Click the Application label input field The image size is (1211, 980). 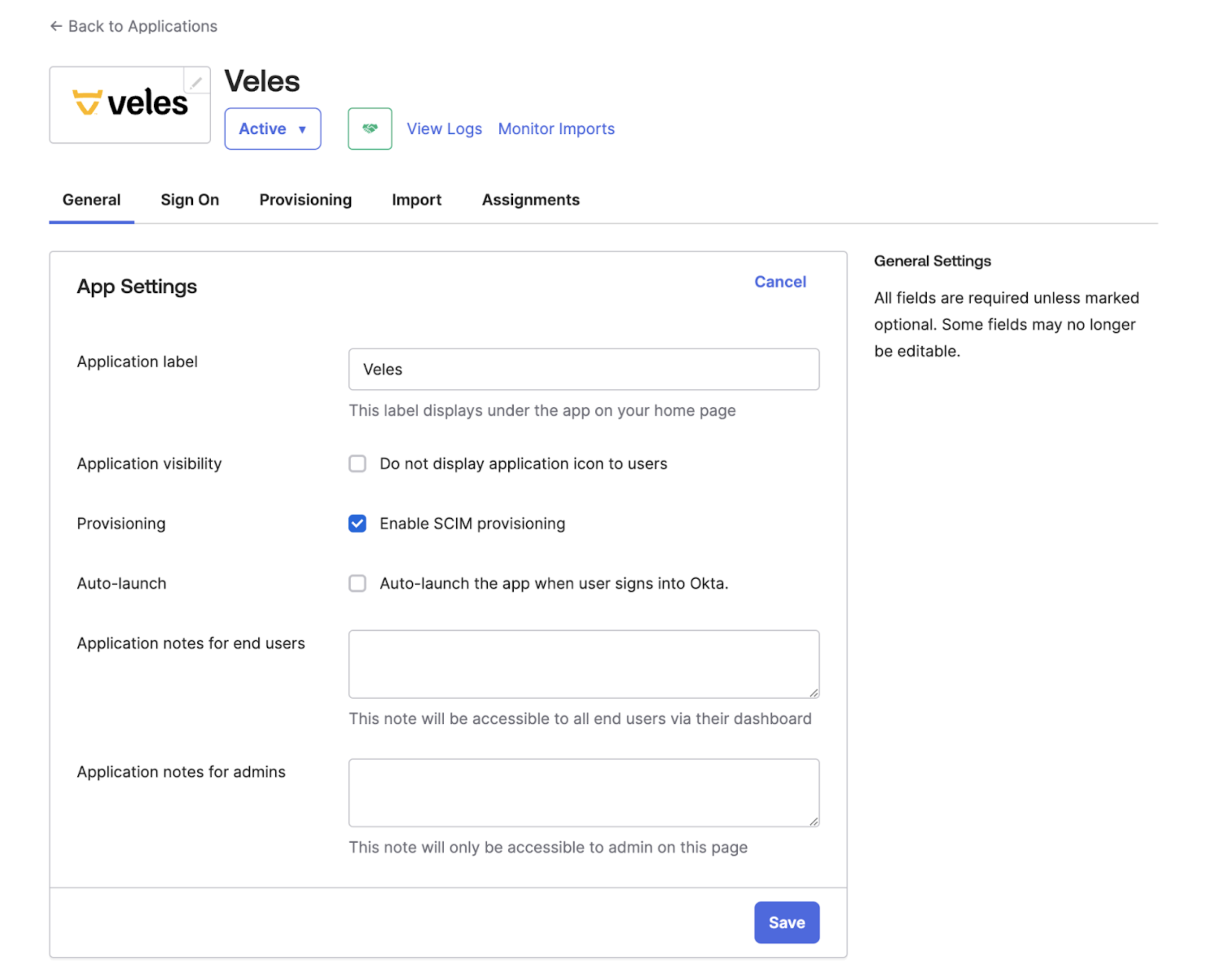(x=584, y=369)
